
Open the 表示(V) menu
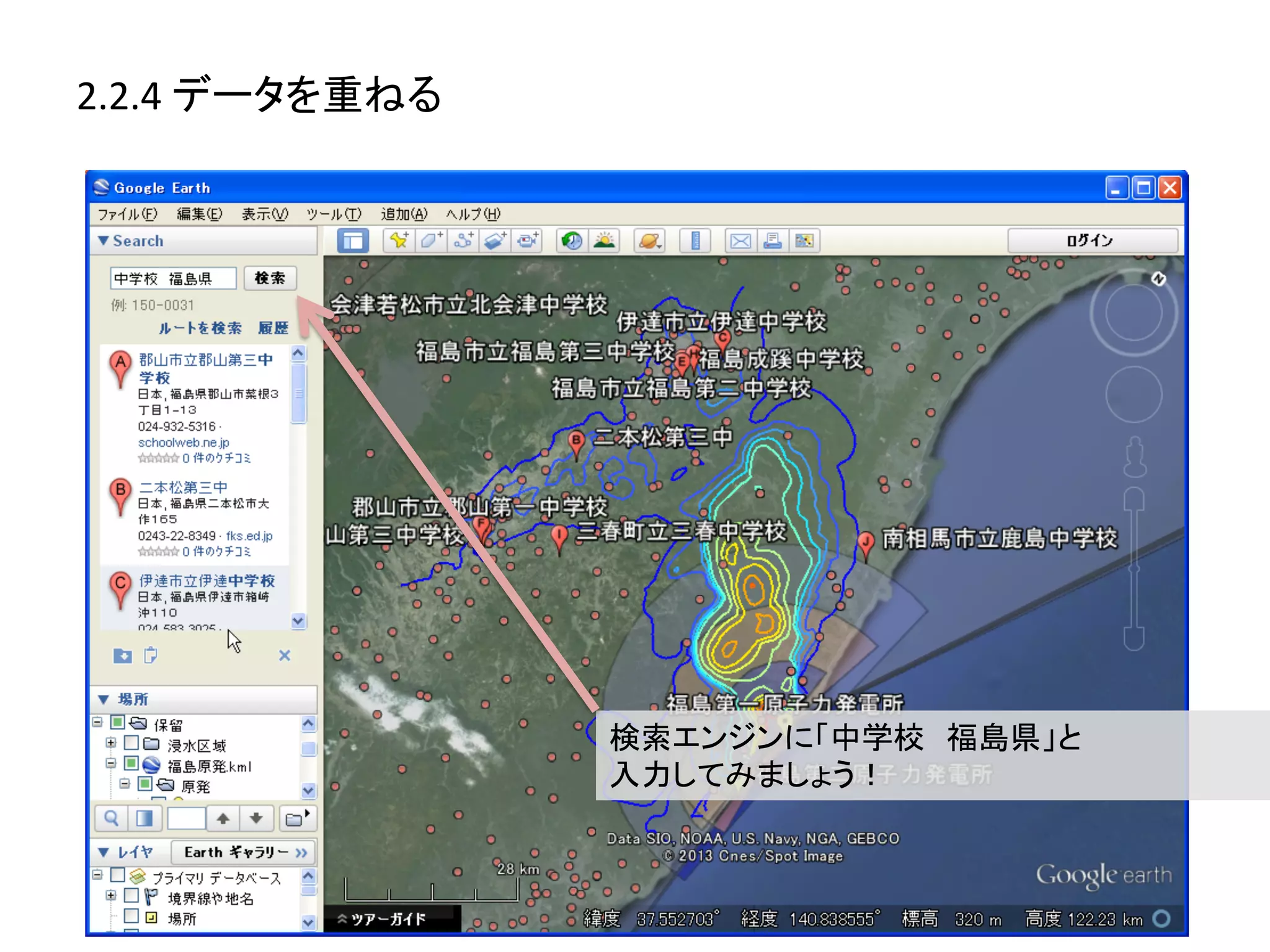(x=265, y=214)
